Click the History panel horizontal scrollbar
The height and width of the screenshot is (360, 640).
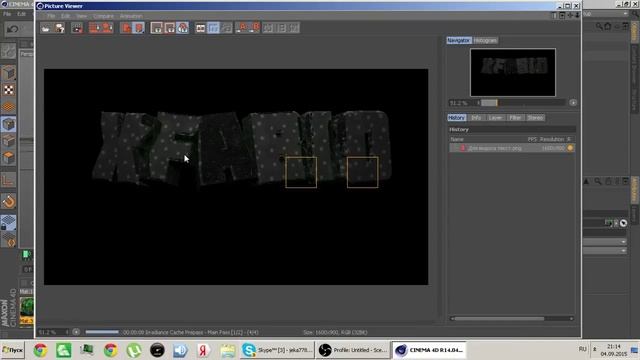click(512, 318)
